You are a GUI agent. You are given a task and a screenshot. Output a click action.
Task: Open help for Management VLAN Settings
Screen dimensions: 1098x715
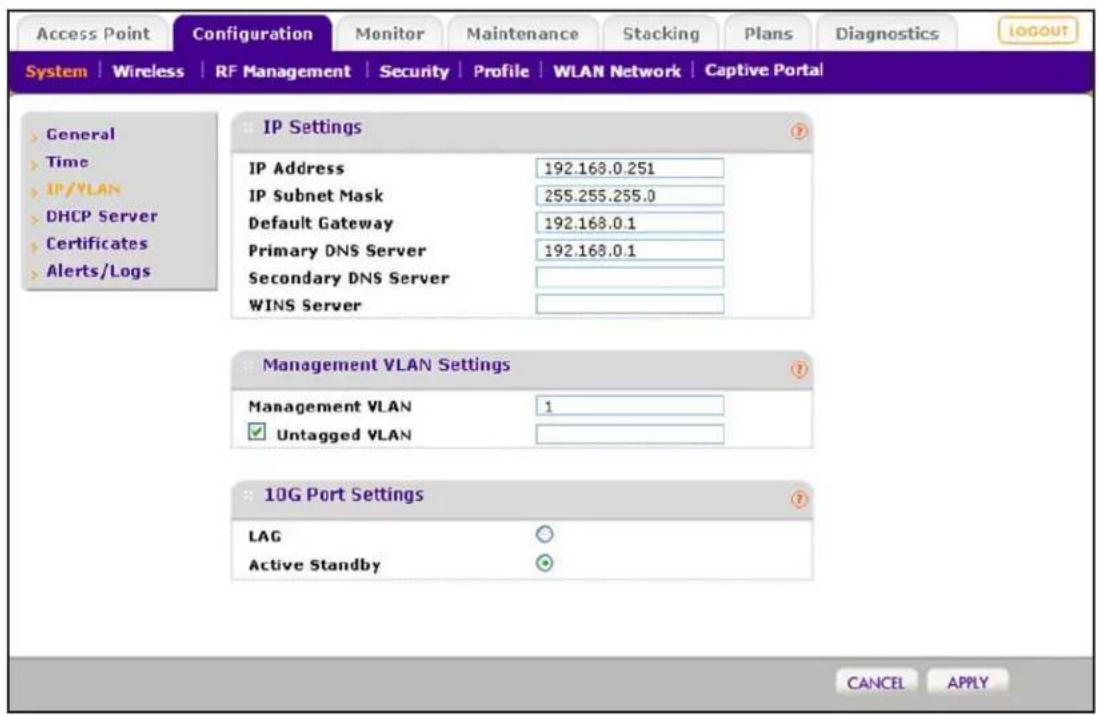tap(799, 369)
